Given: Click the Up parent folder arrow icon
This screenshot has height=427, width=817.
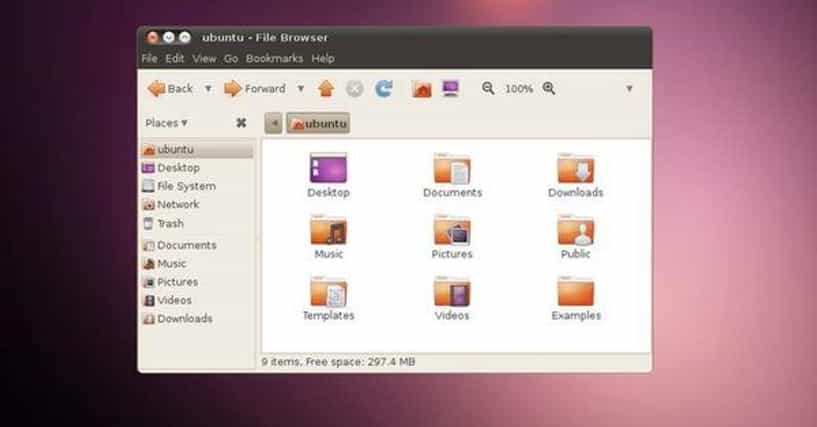Looking at the screenshot, I should click(325, 89).
